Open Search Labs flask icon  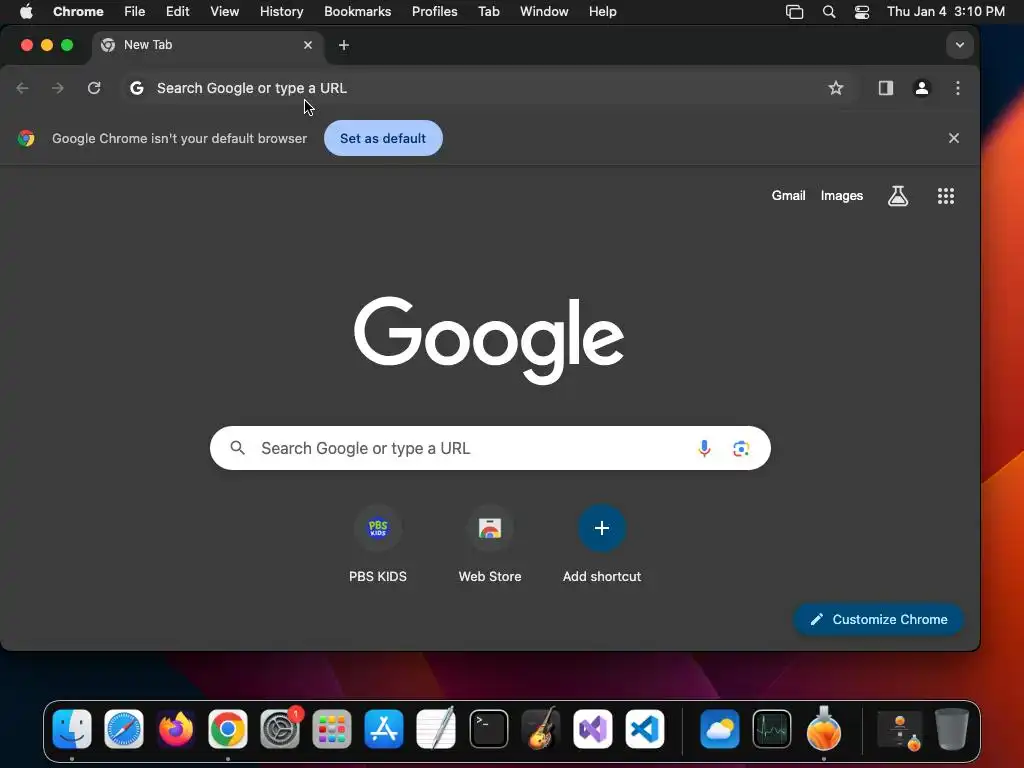pos(898,196)
